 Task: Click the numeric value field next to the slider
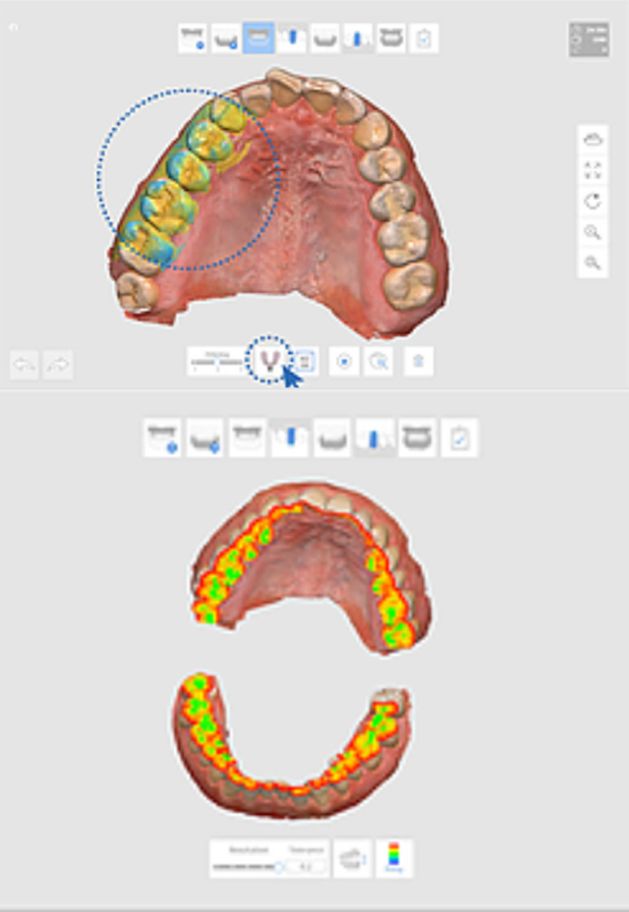pyautogui.click(x=306, y=867)
